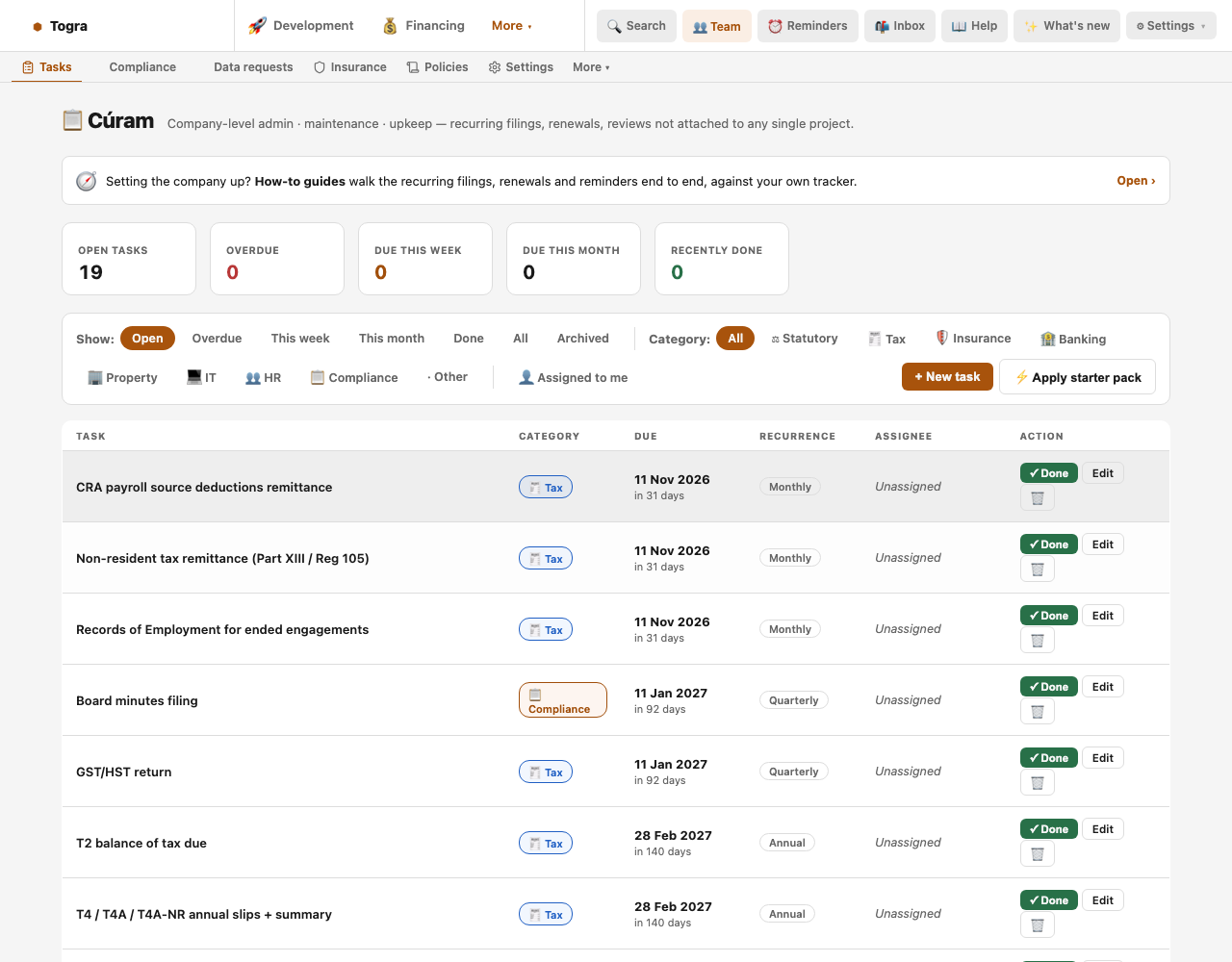Open What's new announcements

[x=1066, y=26]
